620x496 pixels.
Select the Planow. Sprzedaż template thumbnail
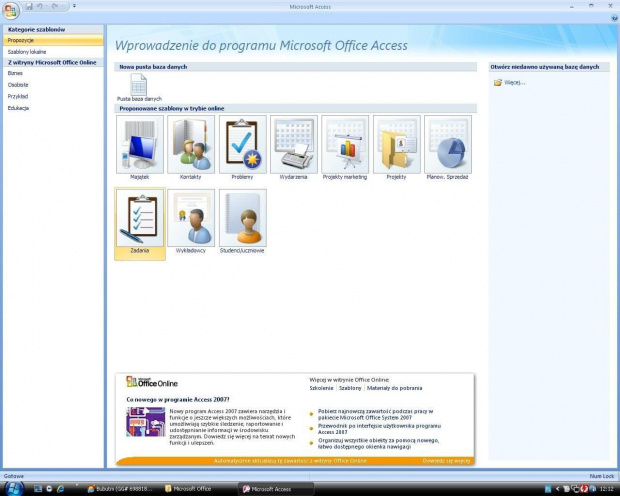click(448, 144)
